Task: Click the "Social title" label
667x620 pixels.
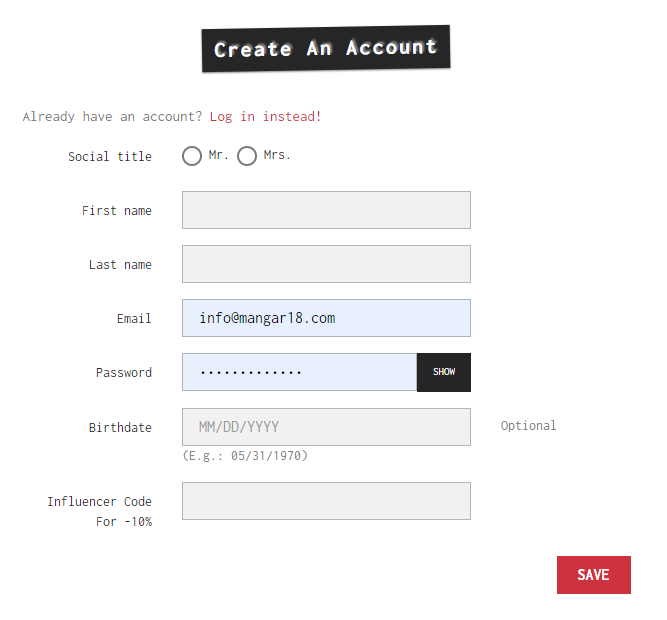Action: (x=110, y=156)
